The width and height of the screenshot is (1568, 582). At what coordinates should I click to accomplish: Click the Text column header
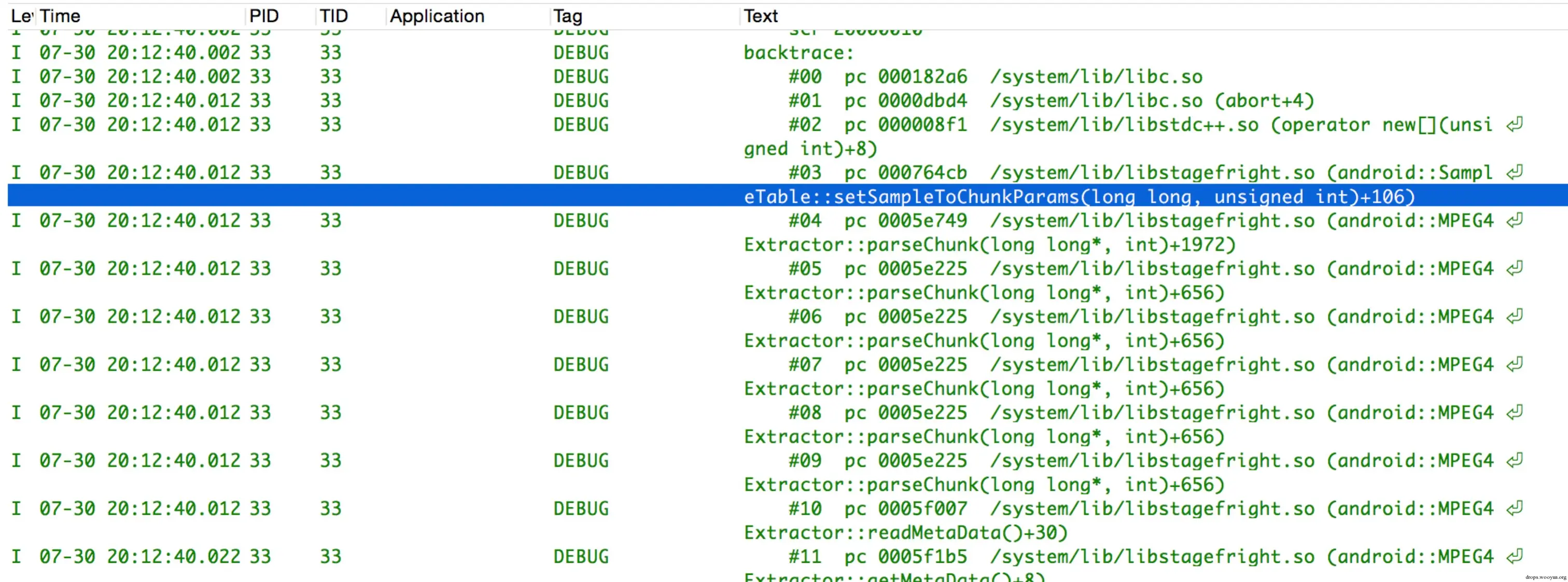click(761, 16)
